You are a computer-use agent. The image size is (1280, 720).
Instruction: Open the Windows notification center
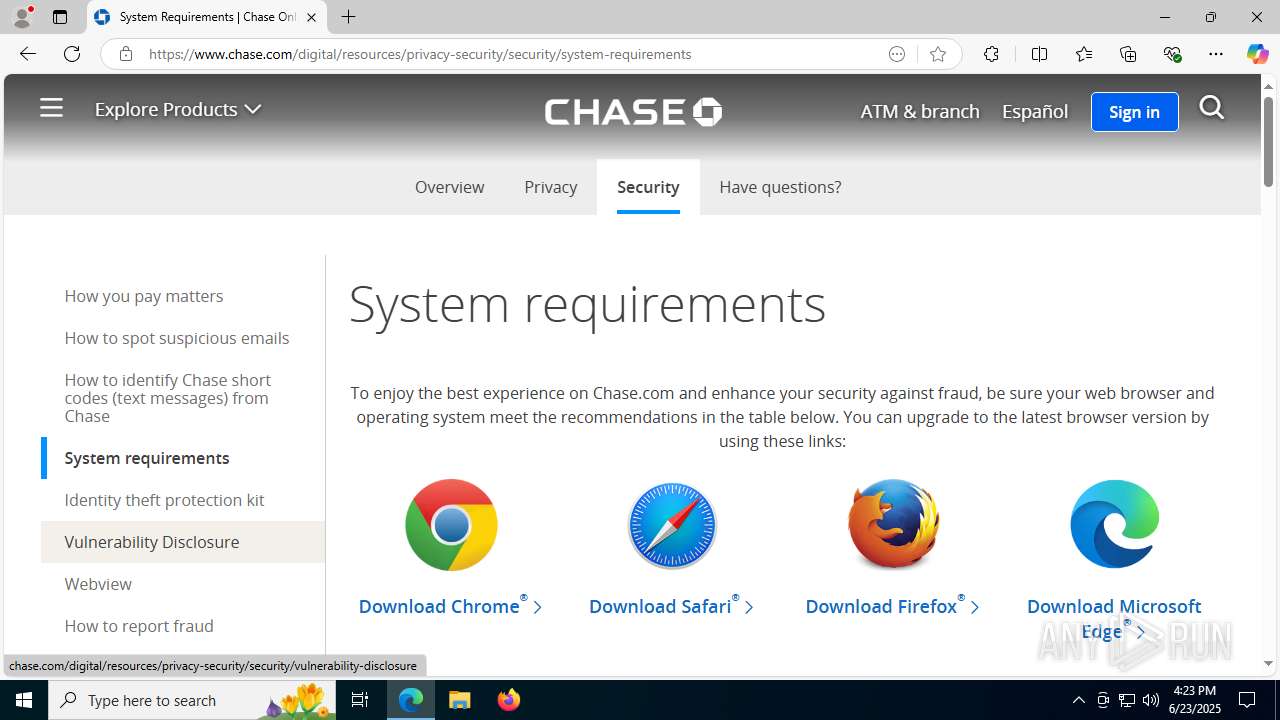(1247, 700)
